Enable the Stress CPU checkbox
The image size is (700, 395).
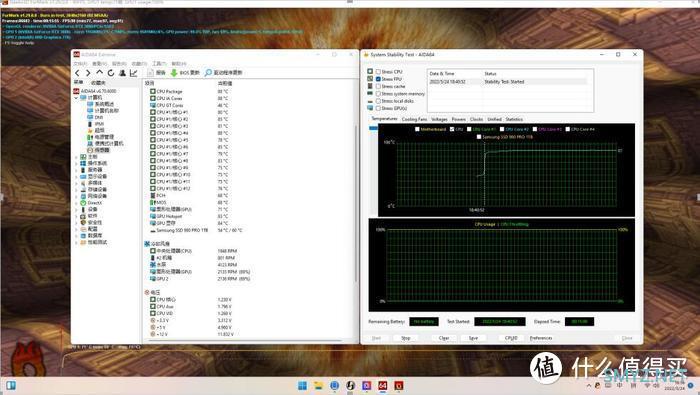click(x=378, y=71)
